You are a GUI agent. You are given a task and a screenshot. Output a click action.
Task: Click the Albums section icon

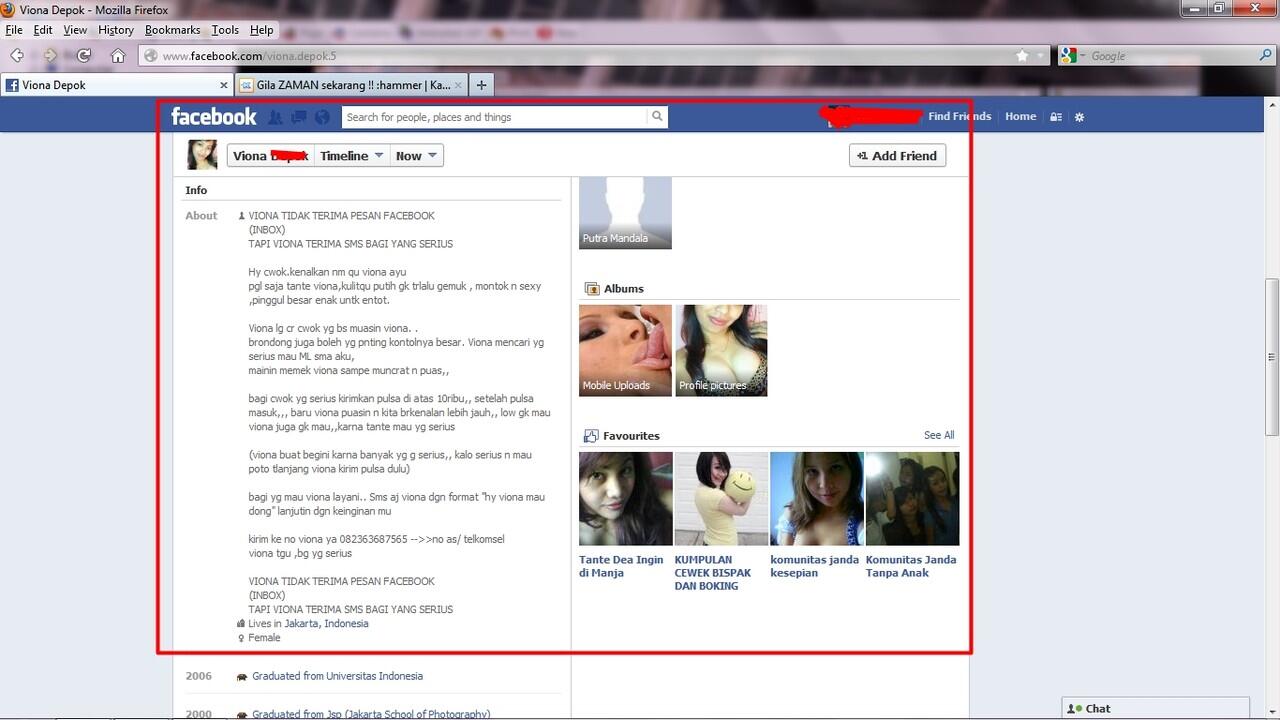click(591, 289)
